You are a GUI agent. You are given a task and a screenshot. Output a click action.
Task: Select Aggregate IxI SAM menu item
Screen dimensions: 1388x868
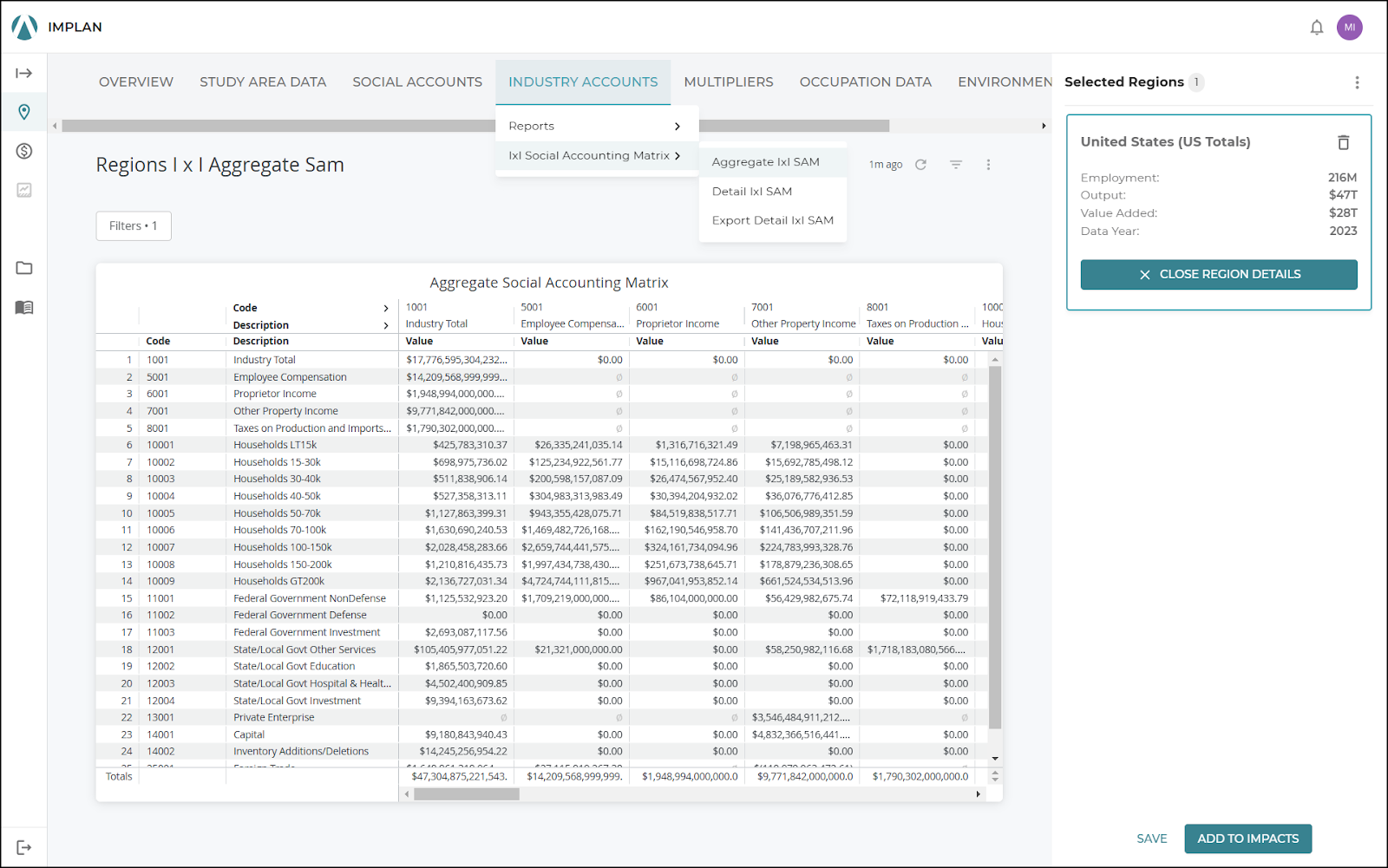coord(772,162)
